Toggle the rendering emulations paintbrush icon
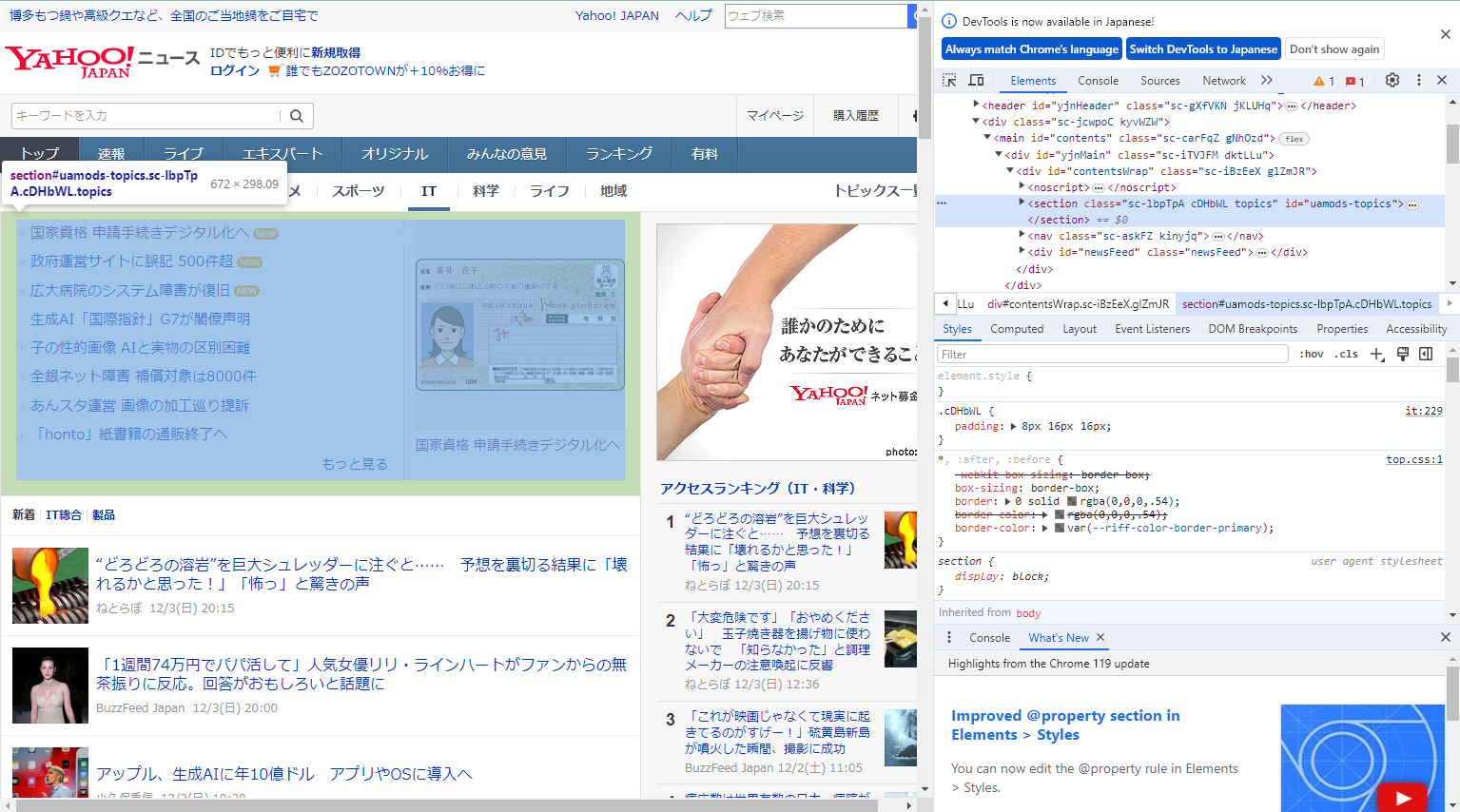This screenshot has height=812, width=1460. 1402,354
